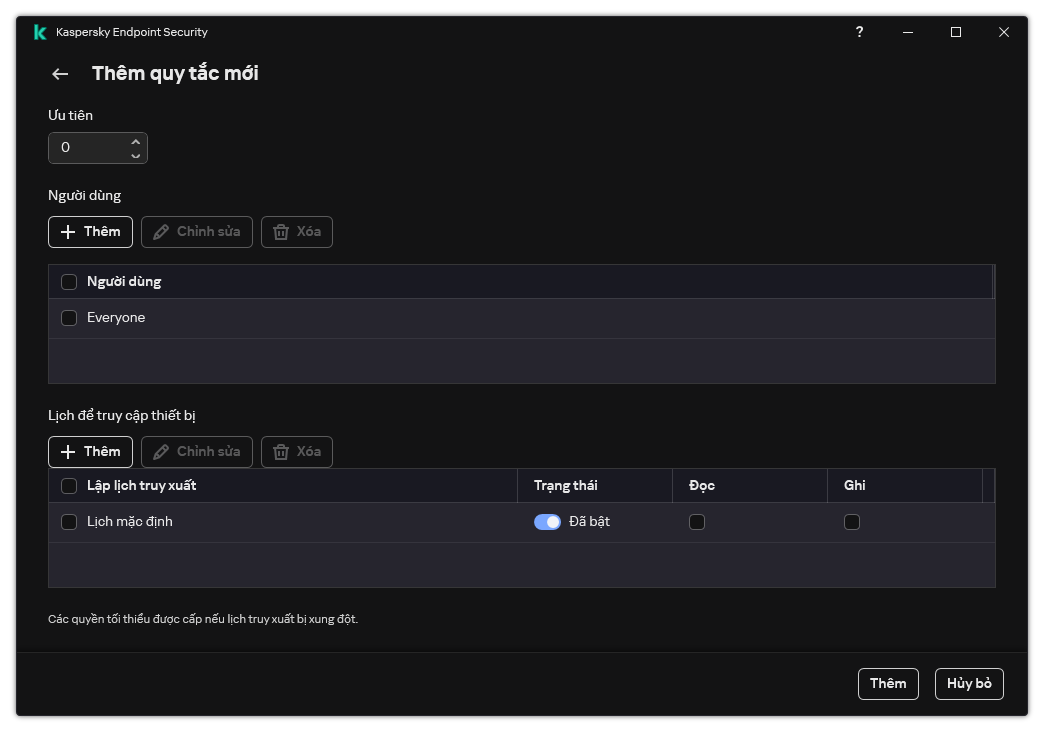
Task: Click the trash icon in the schedule toolbar
Action: 281,452
